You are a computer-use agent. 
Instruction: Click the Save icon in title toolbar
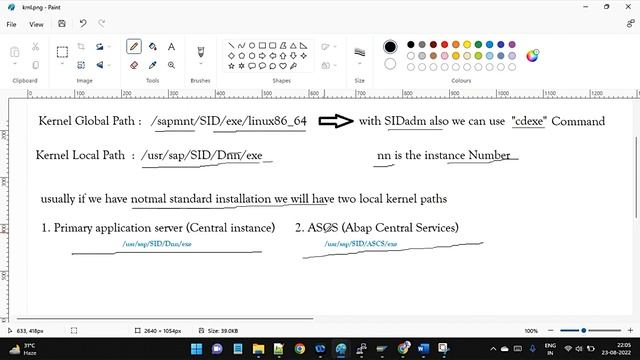point(62,24)
